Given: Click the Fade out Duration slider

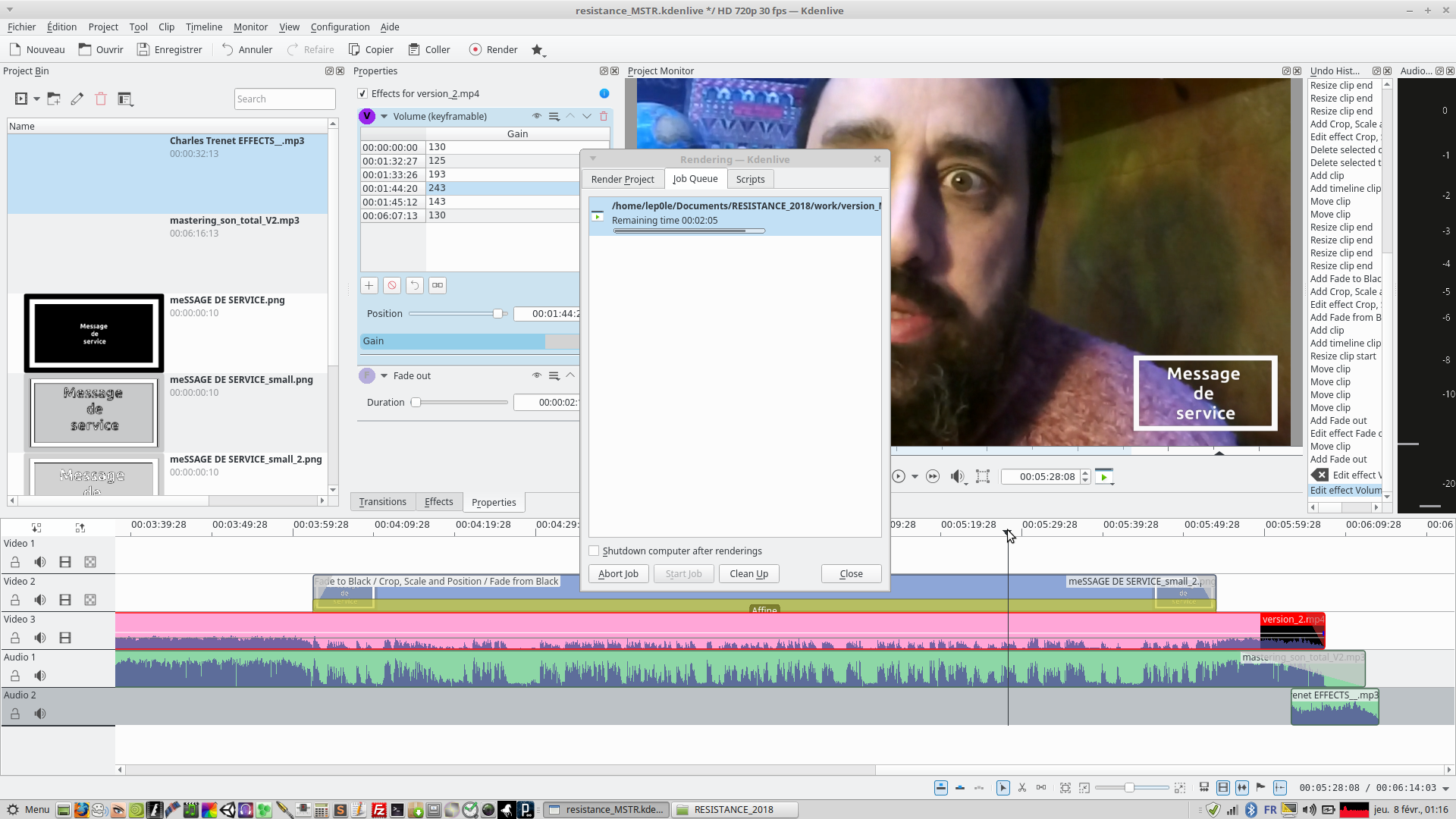Looking at the screenshot, I should (460, 402).
